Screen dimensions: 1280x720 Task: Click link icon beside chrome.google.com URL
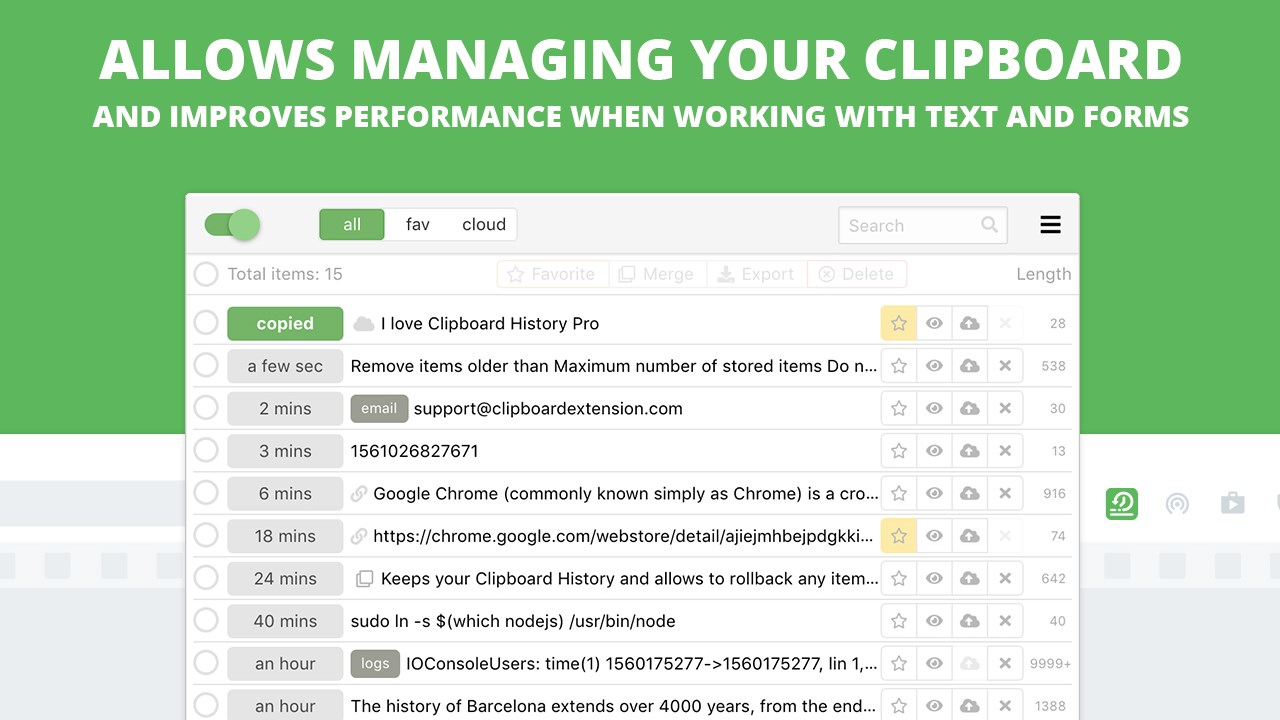coord(359,536)
